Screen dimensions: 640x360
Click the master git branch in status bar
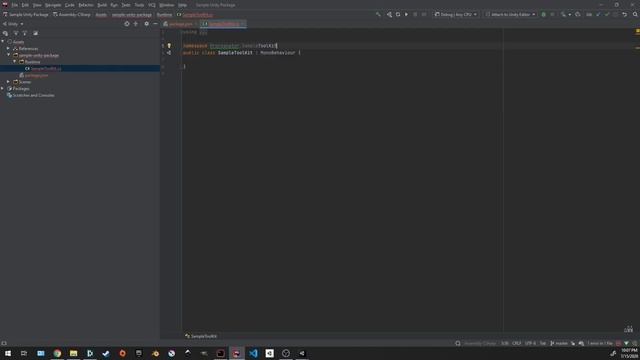pyautogui.click(x=559, y=343)
